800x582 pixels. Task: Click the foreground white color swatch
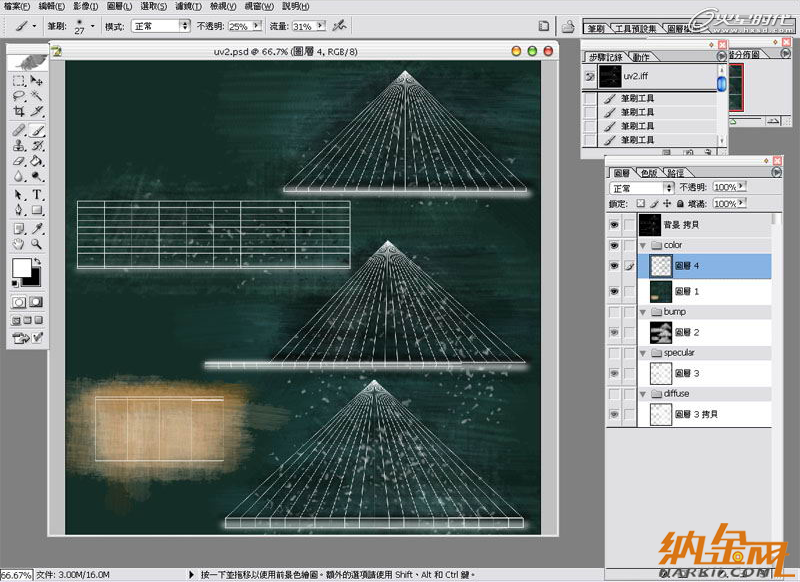[20, 268]
